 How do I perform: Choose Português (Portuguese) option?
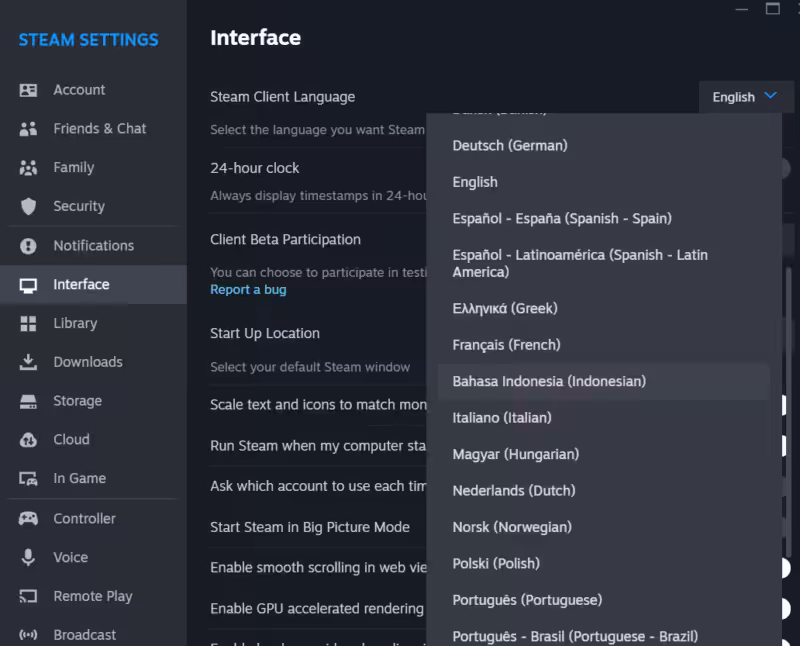pos(604,601)
